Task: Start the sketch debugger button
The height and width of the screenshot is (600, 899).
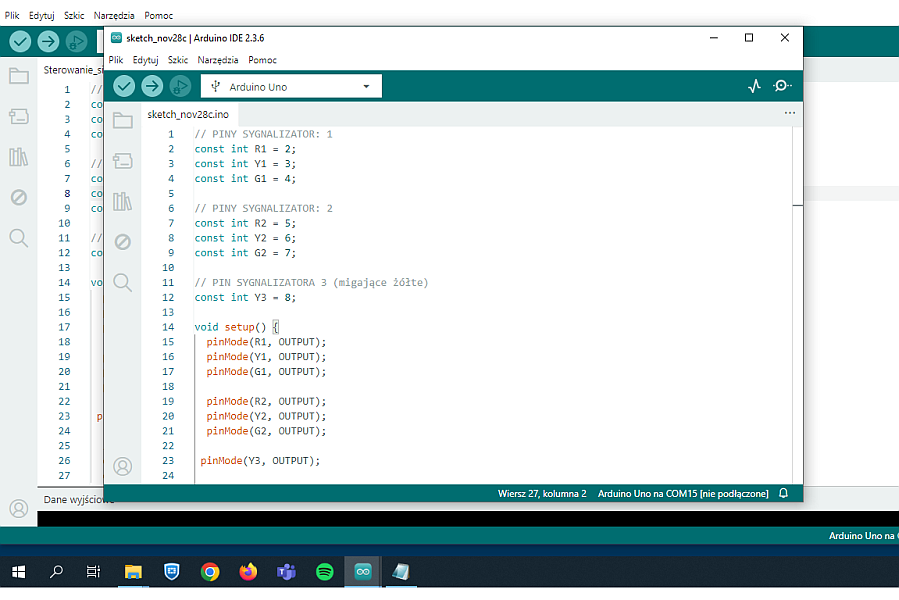Action: pyautogui.click(x=180, y=86)
